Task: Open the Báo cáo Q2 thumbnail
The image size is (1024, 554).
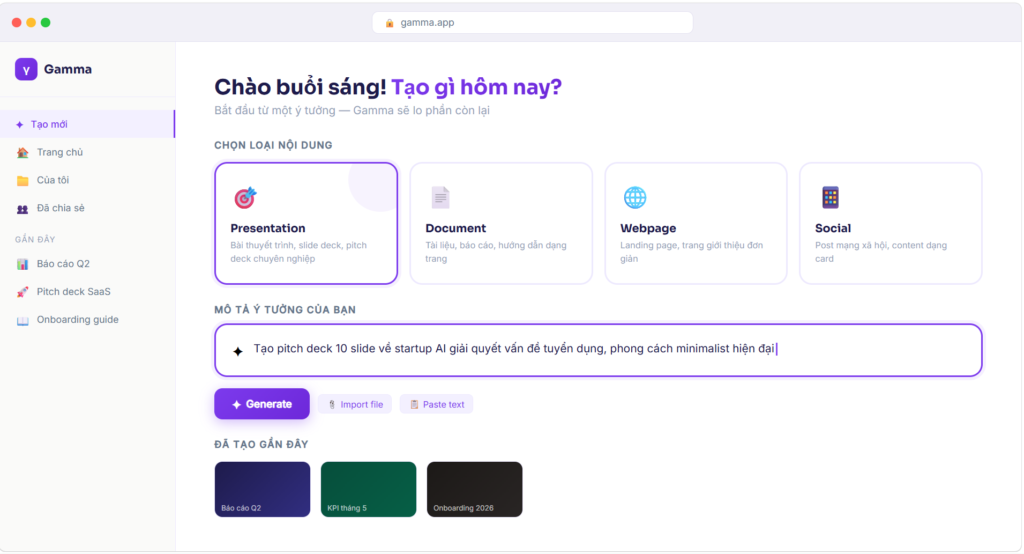Action: pos(263,489)
